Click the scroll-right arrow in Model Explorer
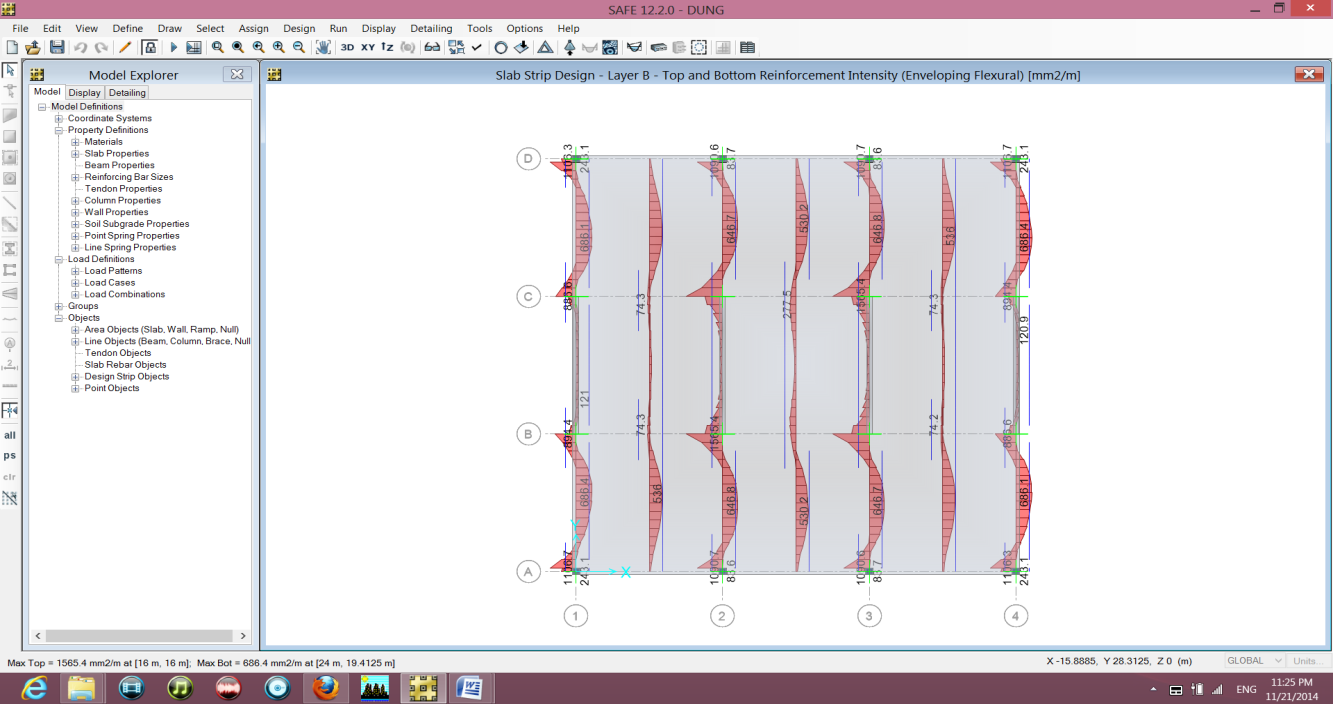Viewport: 1333px width, 704px height. tap(243, 636)
